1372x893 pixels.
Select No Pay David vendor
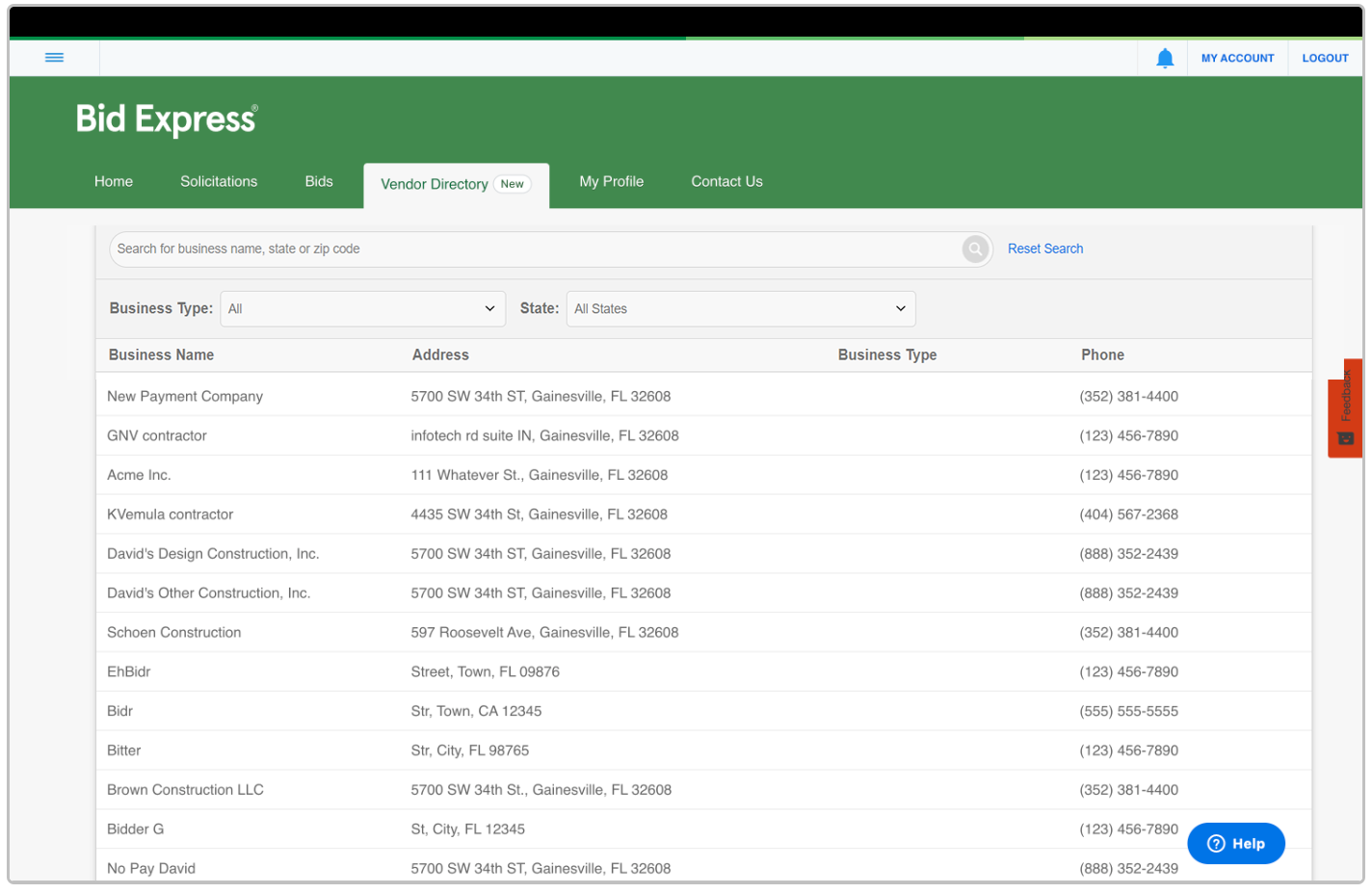point(151,869)
